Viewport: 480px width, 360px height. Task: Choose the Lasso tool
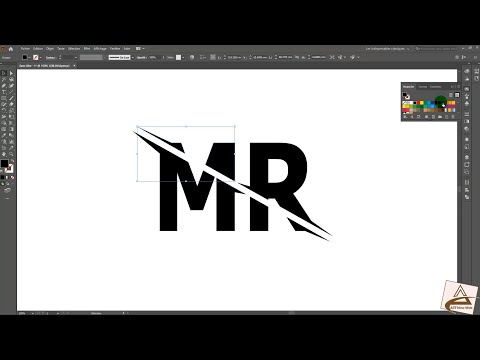11,79
